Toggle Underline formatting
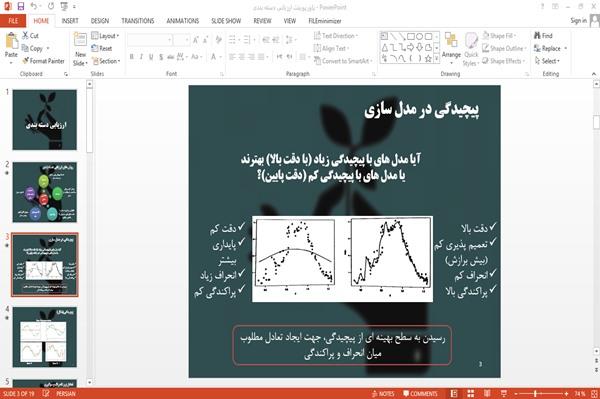 pyautogui.click(x=151, y=57)
